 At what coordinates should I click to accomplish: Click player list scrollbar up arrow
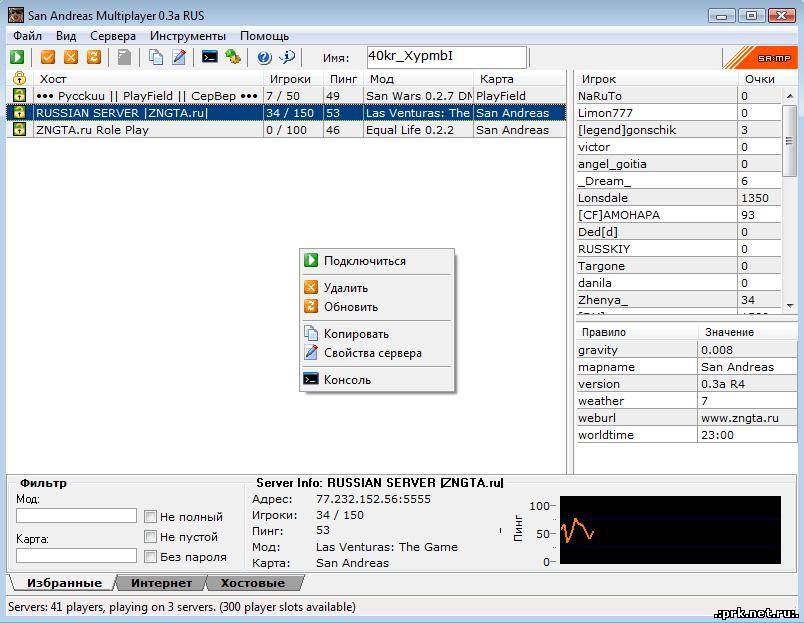790,95
